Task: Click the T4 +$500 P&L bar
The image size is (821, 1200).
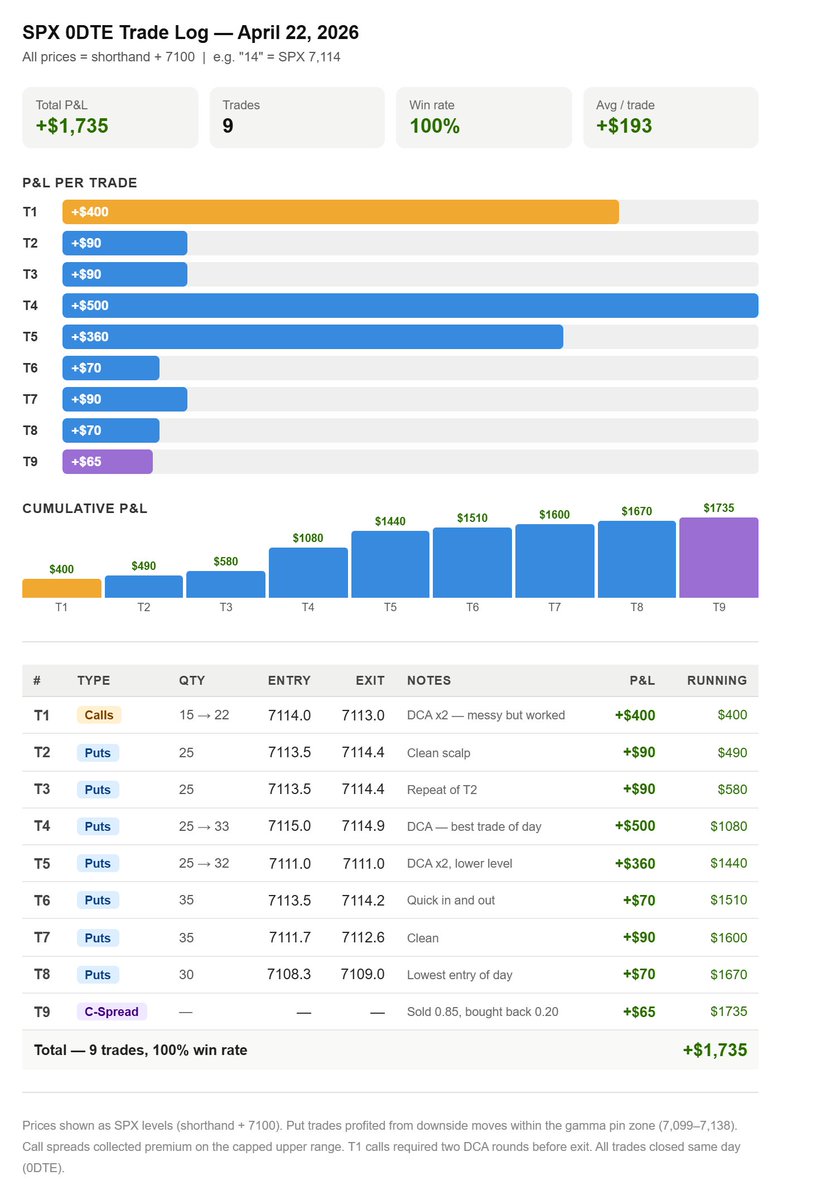Action: [x=410, y=305]
